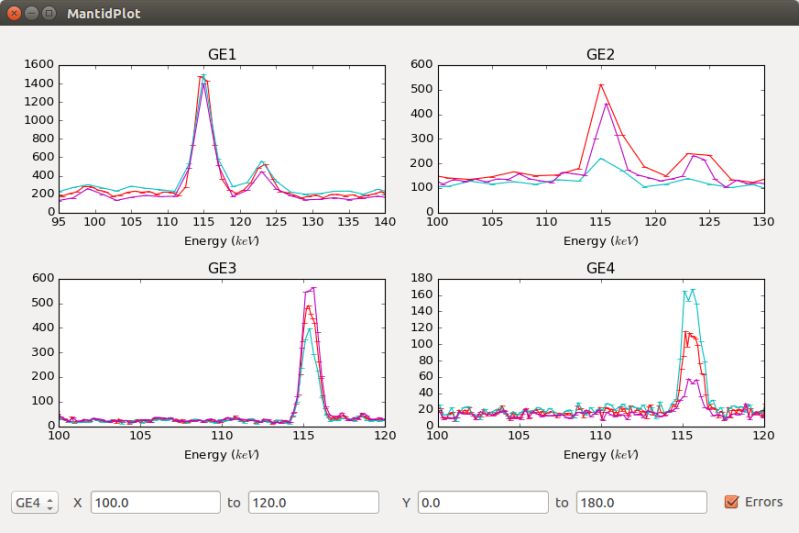Click the Energy (keV) label under GE4
The width and height of the screenshot is (799, 533).
click(601, 455)
